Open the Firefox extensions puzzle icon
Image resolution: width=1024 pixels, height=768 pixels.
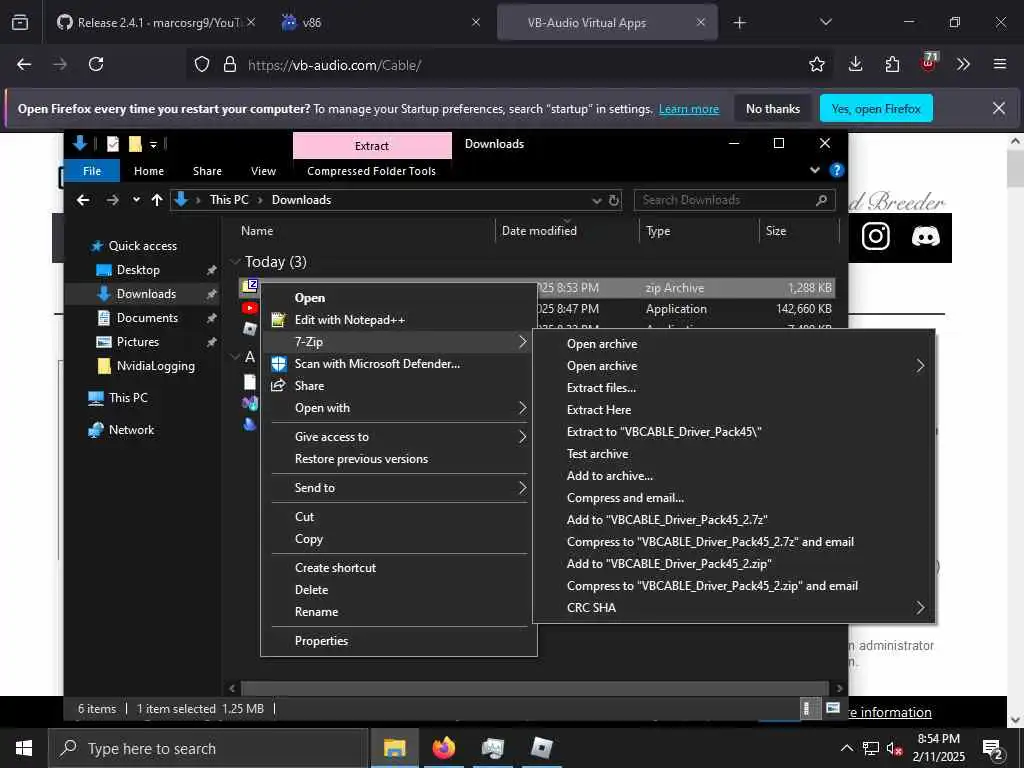pyautogui.click(x=892, y=64)
